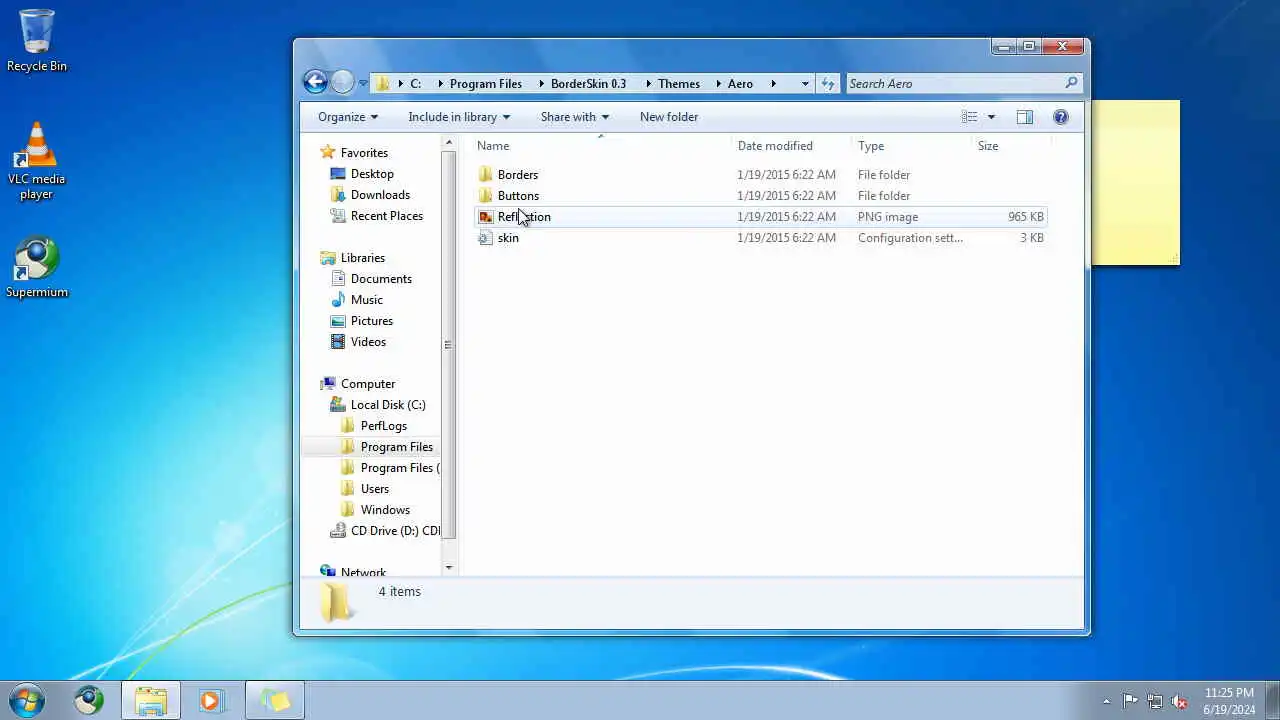Select the Buttons folder icon
This screenshot has width=1280, height=720.
(485, 196)
